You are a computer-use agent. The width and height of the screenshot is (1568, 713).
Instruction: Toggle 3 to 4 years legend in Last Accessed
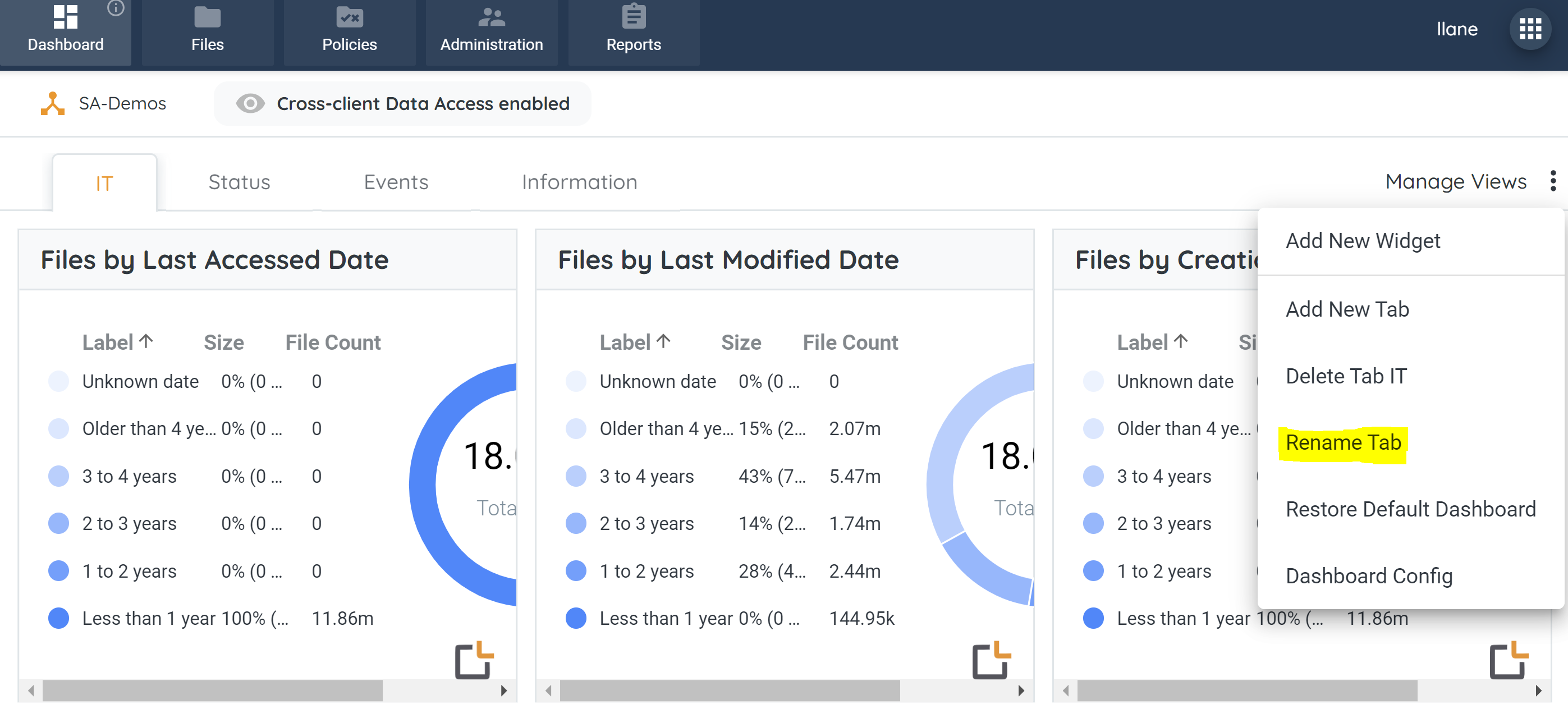[58, 476]
